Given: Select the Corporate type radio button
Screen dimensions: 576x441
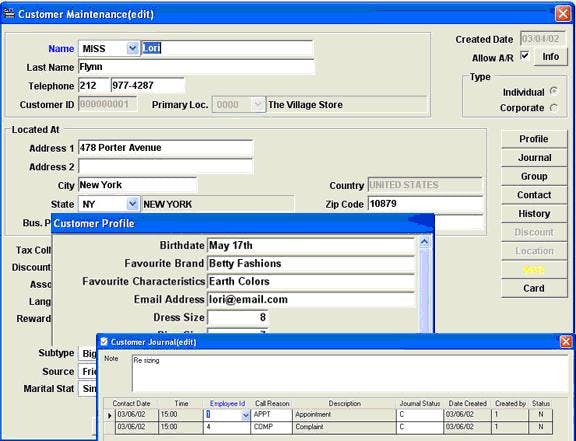Looking at the screenshot, I should point(554,108).
